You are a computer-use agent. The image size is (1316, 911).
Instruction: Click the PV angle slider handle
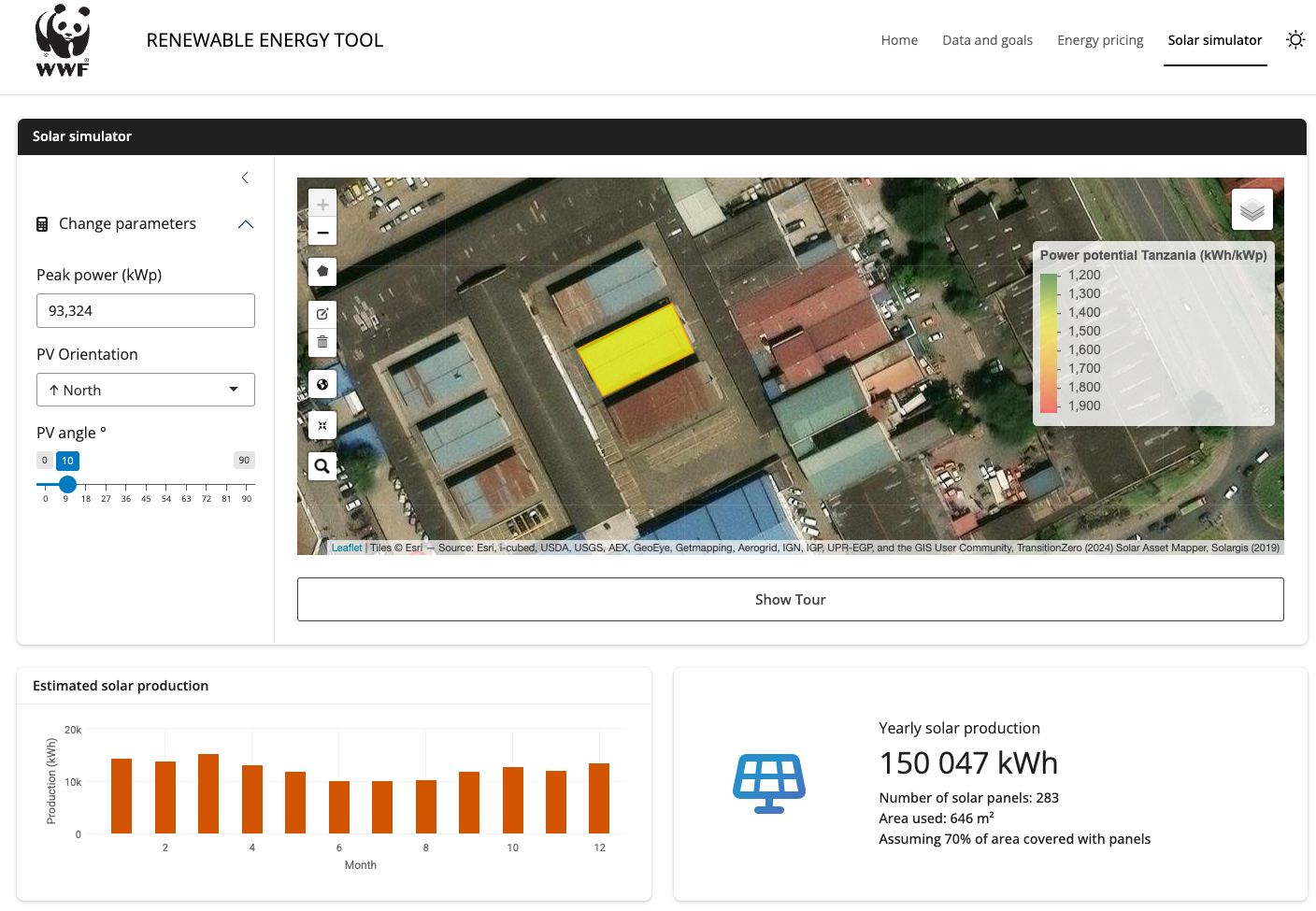[67, 484]
